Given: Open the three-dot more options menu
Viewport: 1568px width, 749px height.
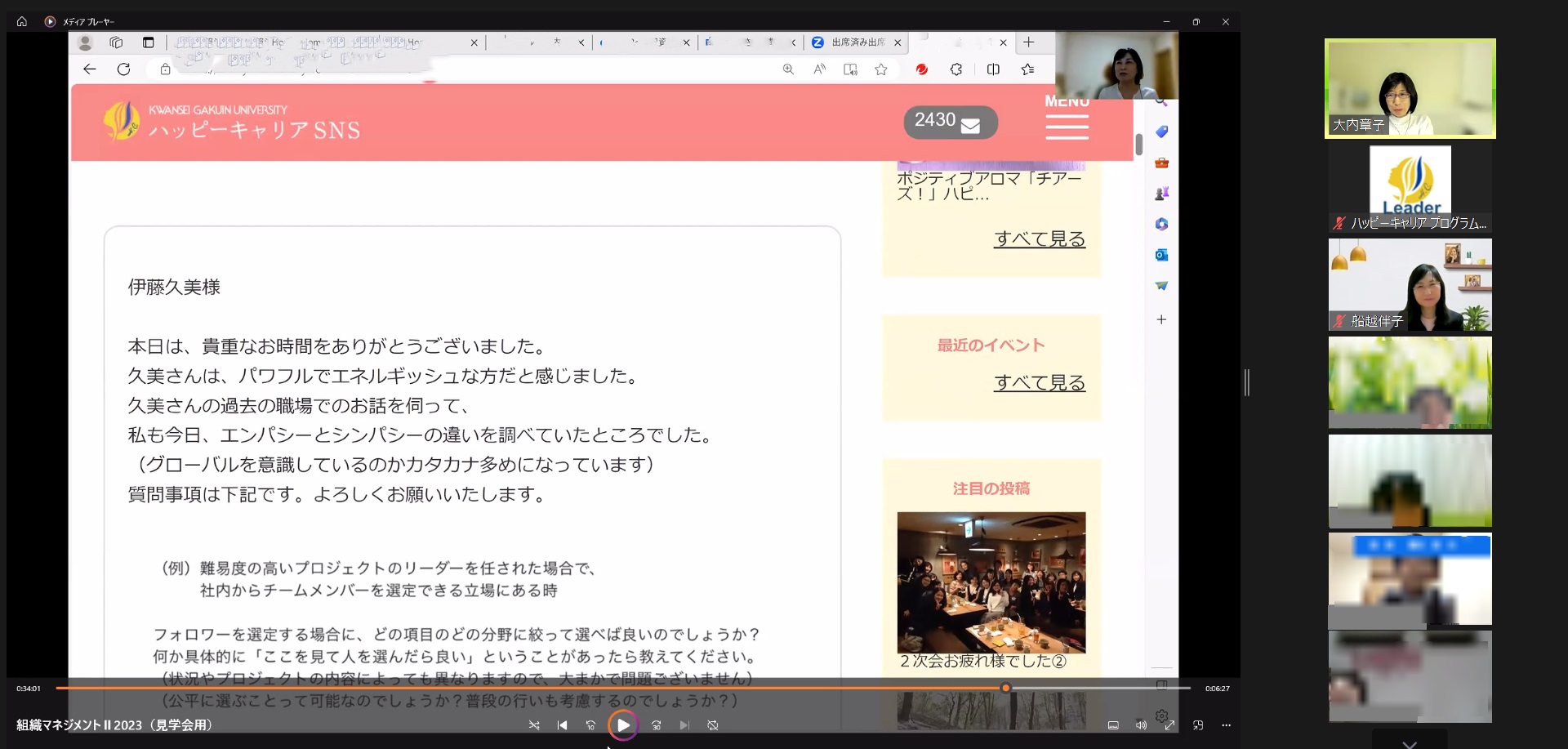Looking at the screenshot, I should (x=1226, y=725).
